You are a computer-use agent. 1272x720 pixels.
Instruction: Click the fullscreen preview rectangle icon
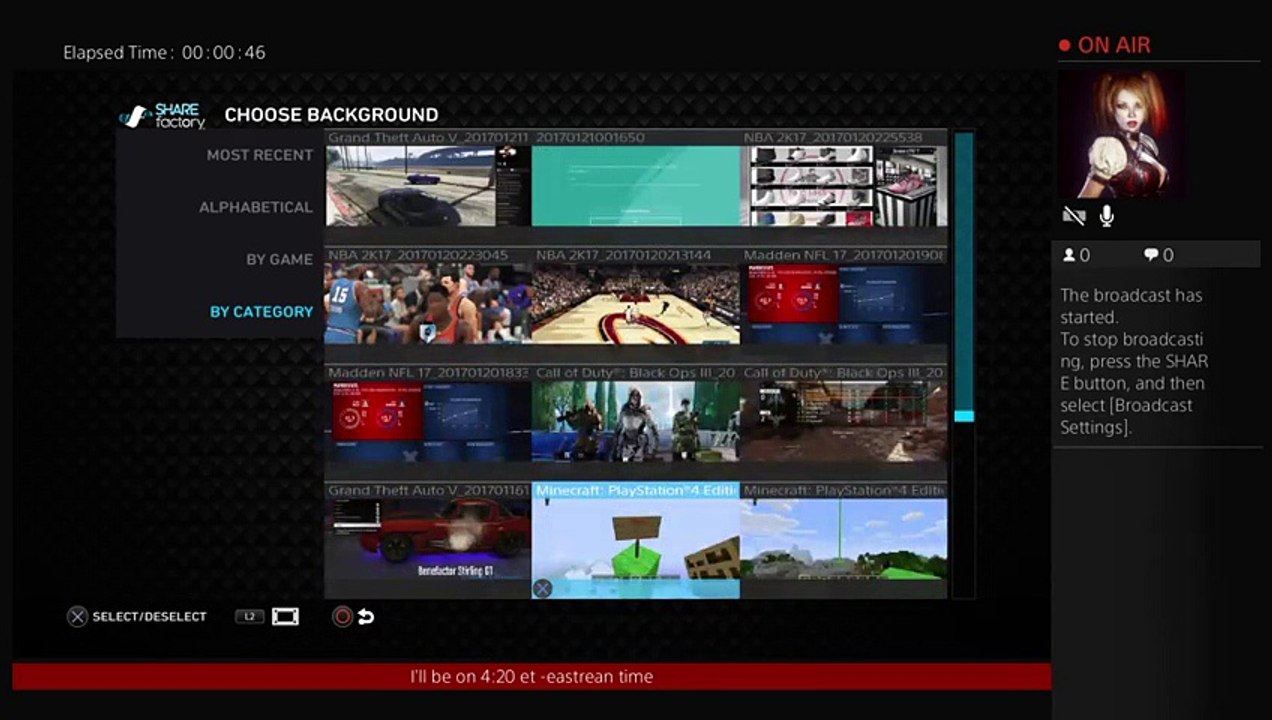click(285, 617)
